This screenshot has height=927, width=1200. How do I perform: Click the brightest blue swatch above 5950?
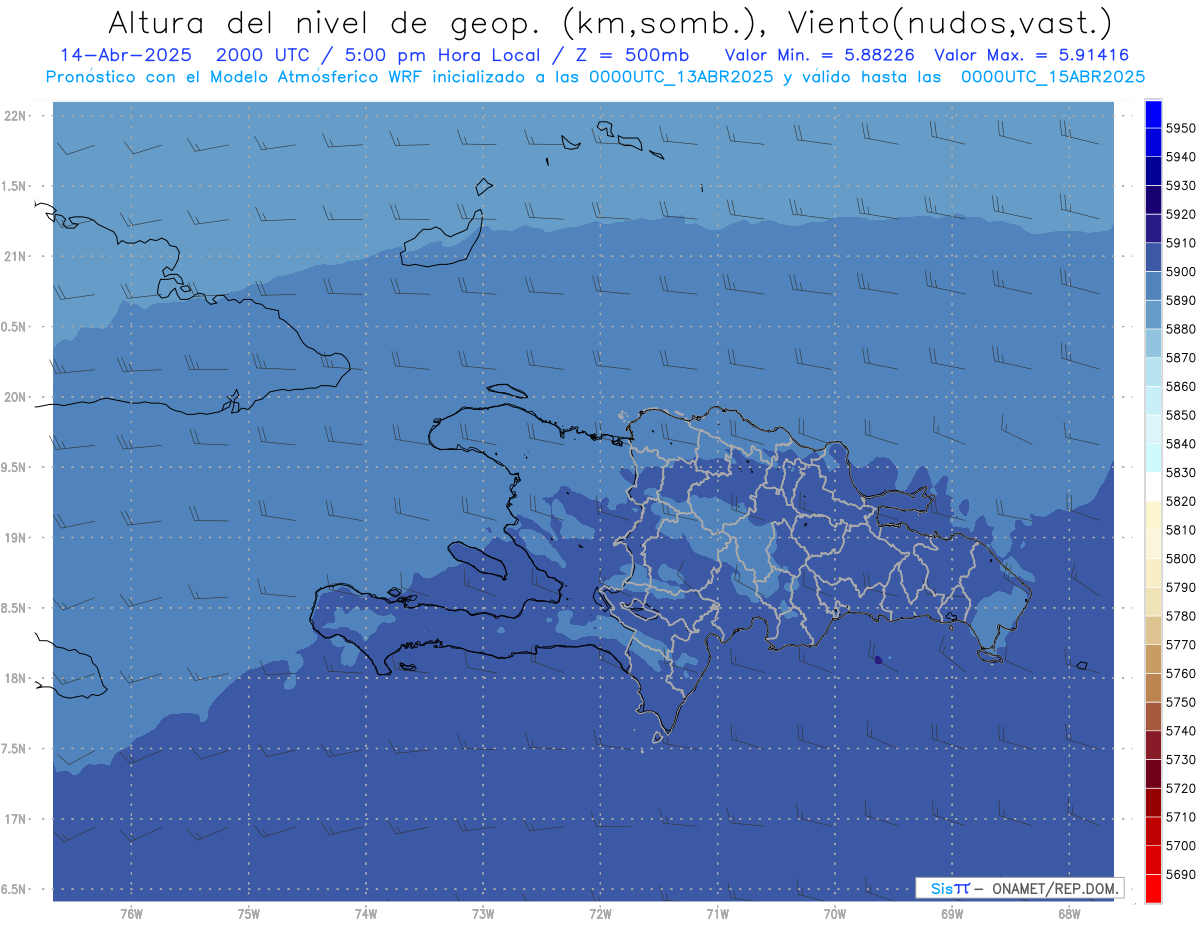tap(1153, 114)
